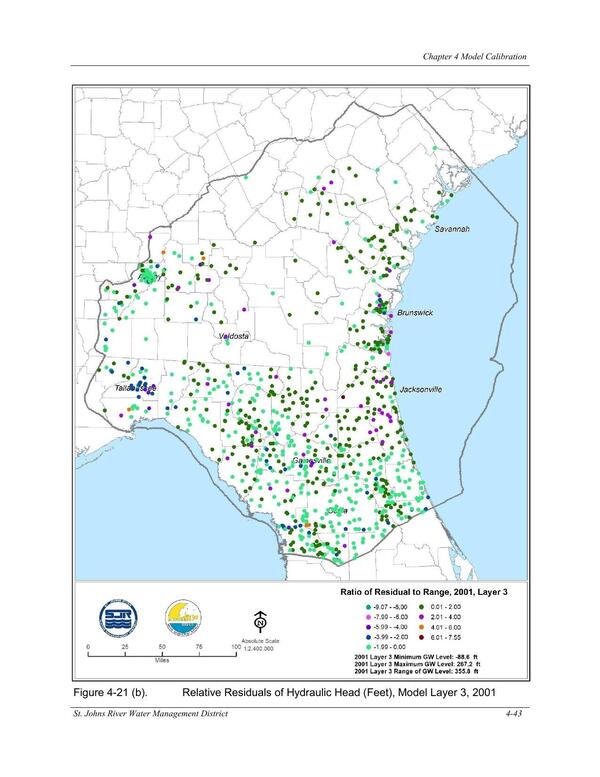Click the Tallahassee city label on map

pyautogui.click(x=135, y=388)
